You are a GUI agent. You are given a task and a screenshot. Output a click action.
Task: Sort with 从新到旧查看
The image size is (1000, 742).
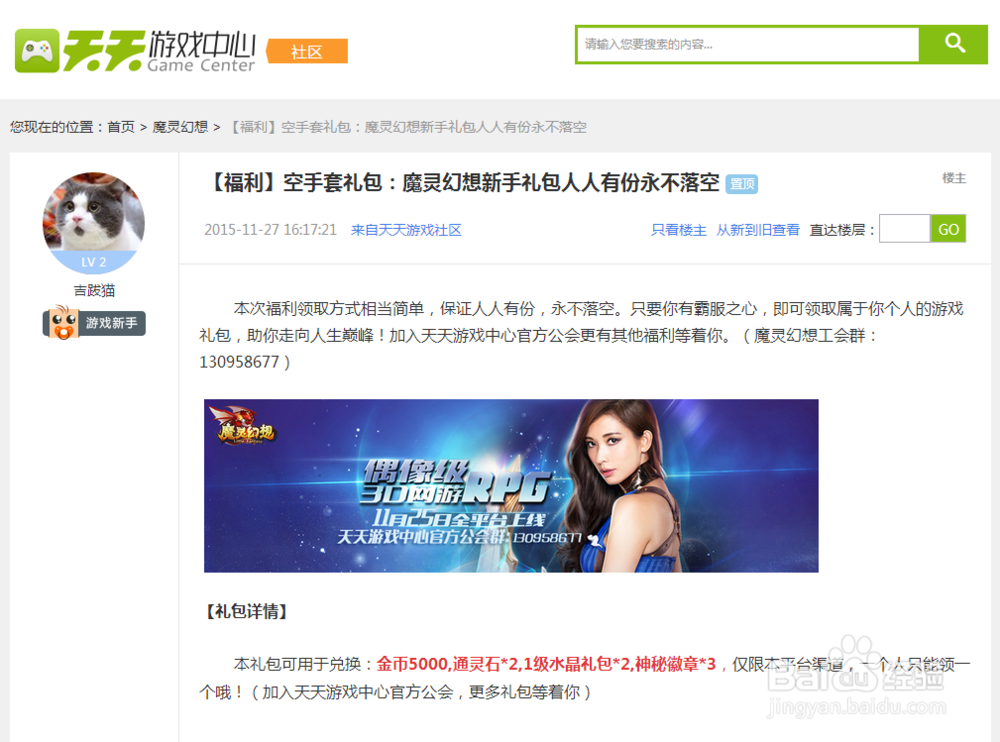click(x=758, y=230)
